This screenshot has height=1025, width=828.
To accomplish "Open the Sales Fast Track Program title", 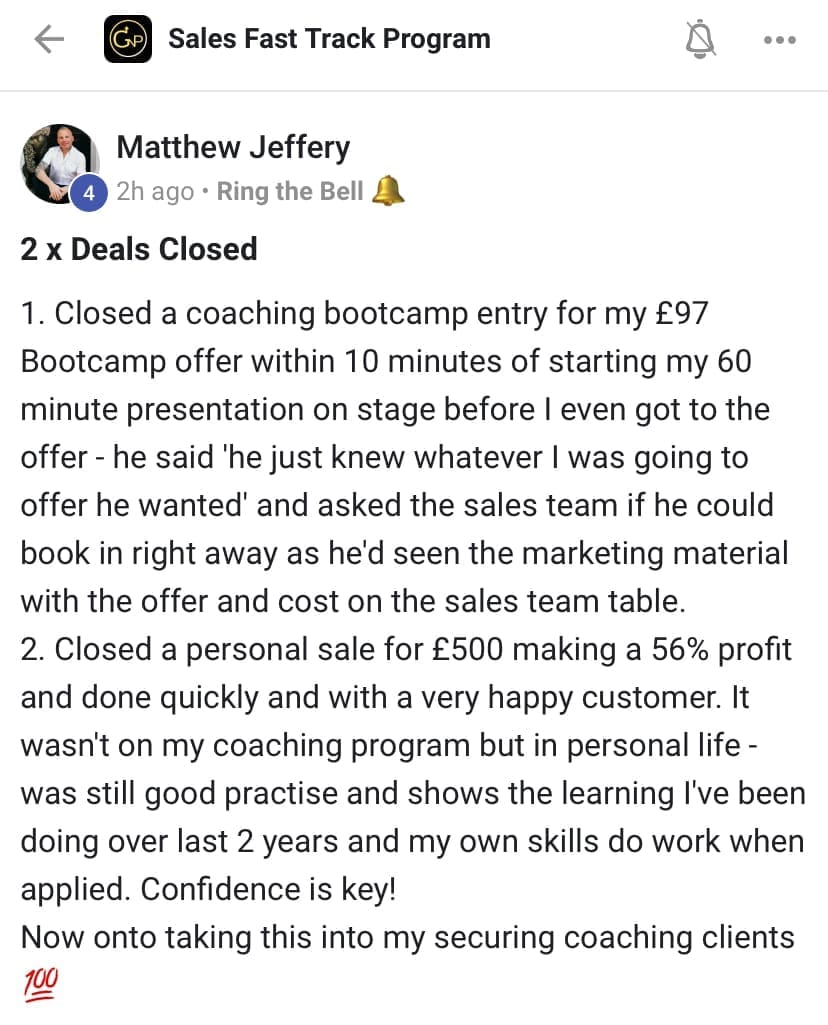I will (x=329, y=40).
